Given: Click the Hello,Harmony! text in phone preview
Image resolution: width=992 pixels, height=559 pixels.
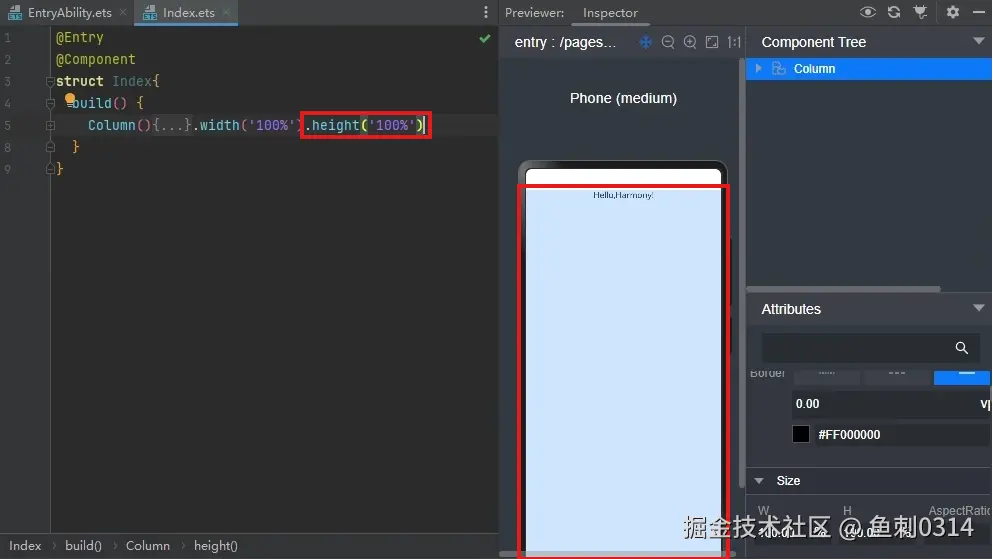Looking at the screenshot, I should click(x=623, y=195).
